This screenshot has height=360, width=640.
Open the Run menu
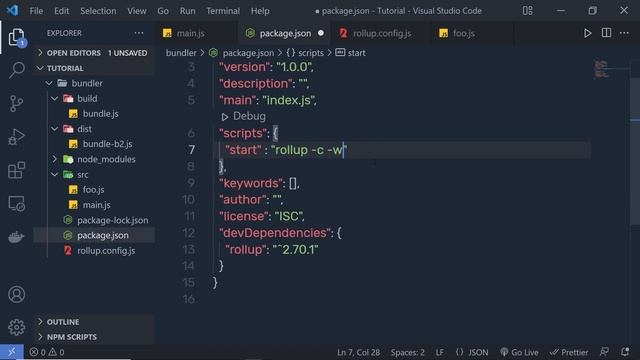pyautogui.click(x=187, y=11)
